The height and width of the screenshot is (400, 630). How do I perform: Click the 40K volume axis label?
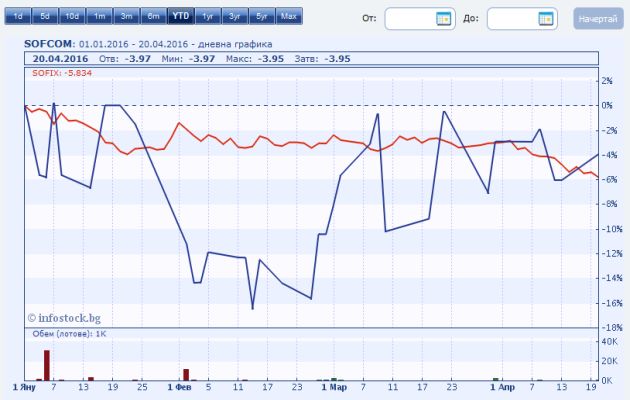point(609,342)
